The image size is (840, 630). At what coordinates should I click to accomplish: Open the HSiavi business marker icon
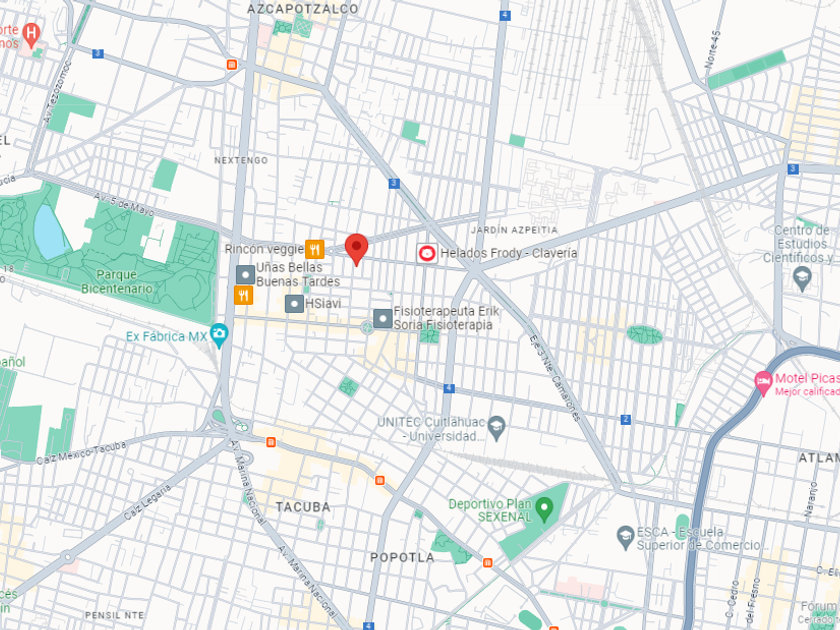pyautogui.click(x=294, y=304)
